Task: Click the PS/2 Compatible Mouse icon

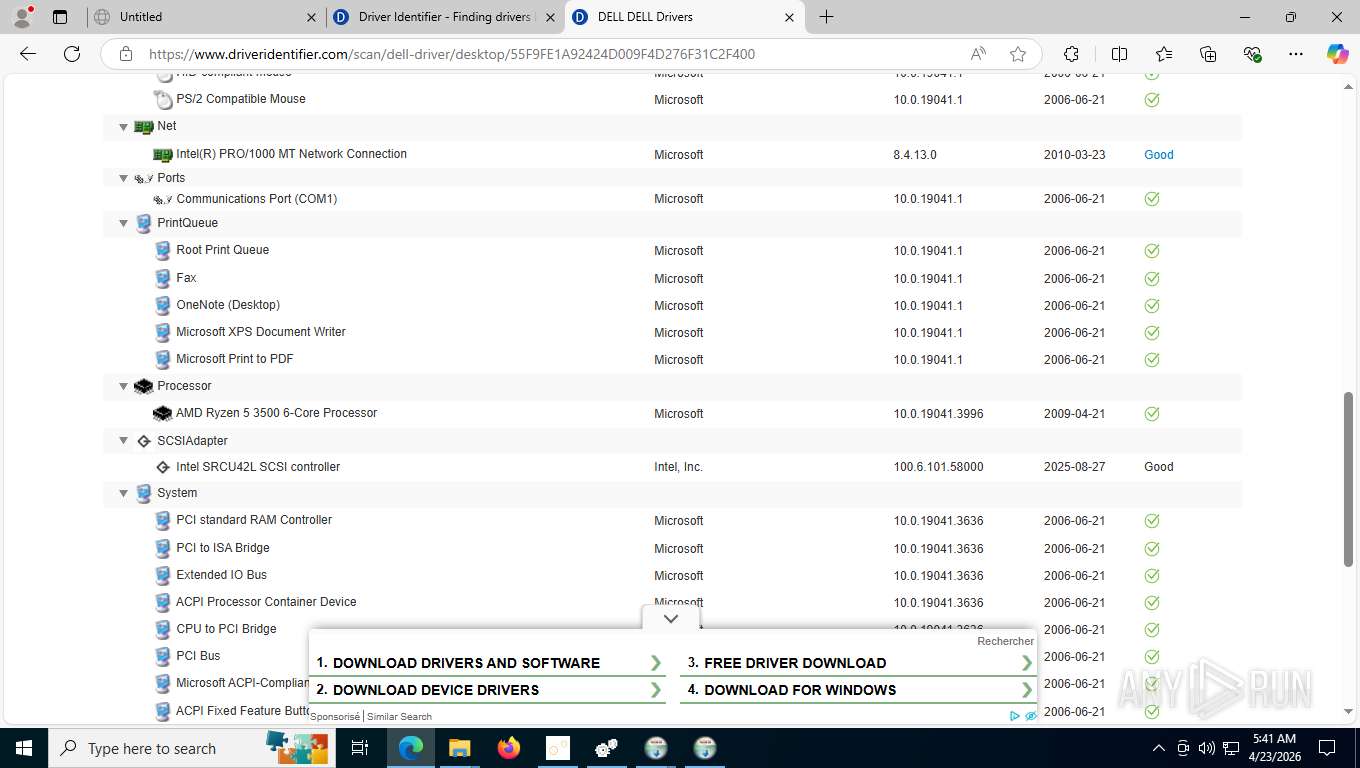Action: point(163,100)
